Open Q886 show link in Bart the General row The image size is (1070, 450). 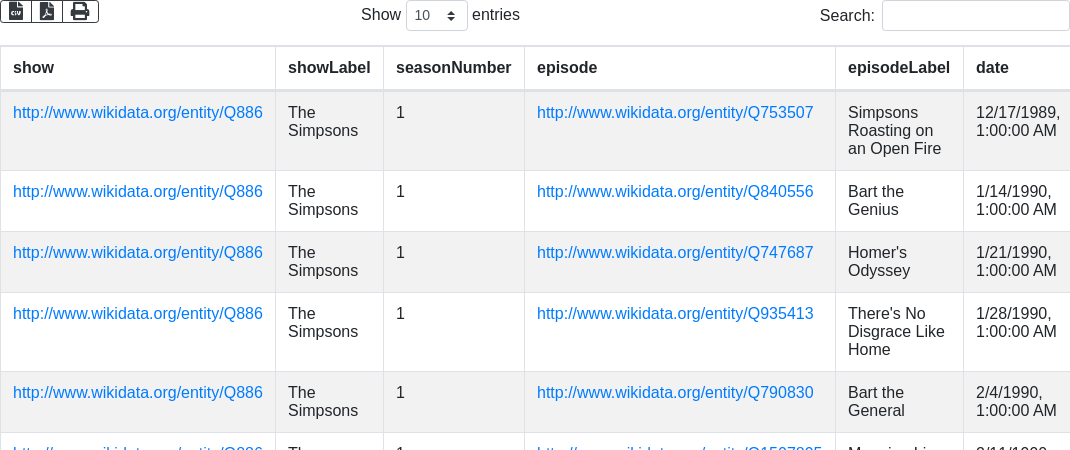coord(138,393)
